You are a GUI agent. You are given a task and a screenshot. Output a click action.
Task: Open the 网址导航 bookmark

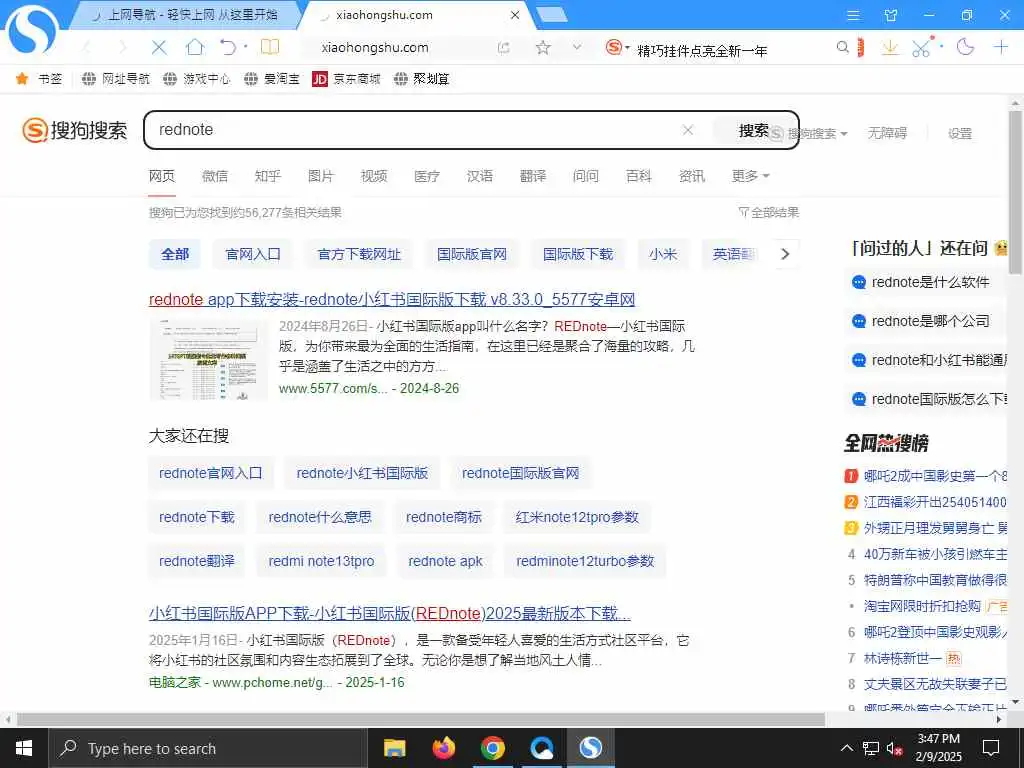pos(116,79)
